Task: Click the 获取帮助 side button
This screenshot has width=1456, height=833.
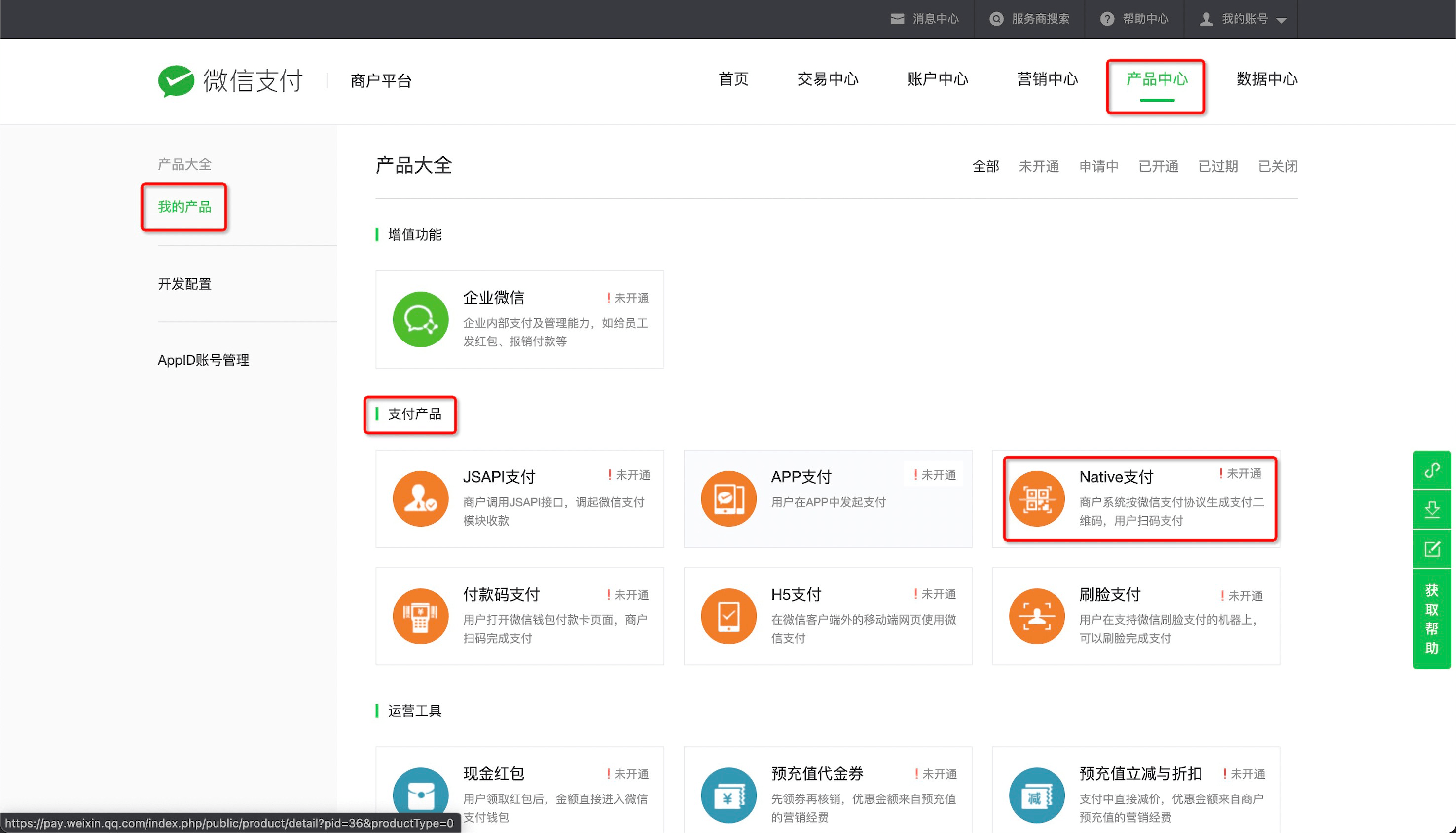Action: click(x=1431, y=618)
